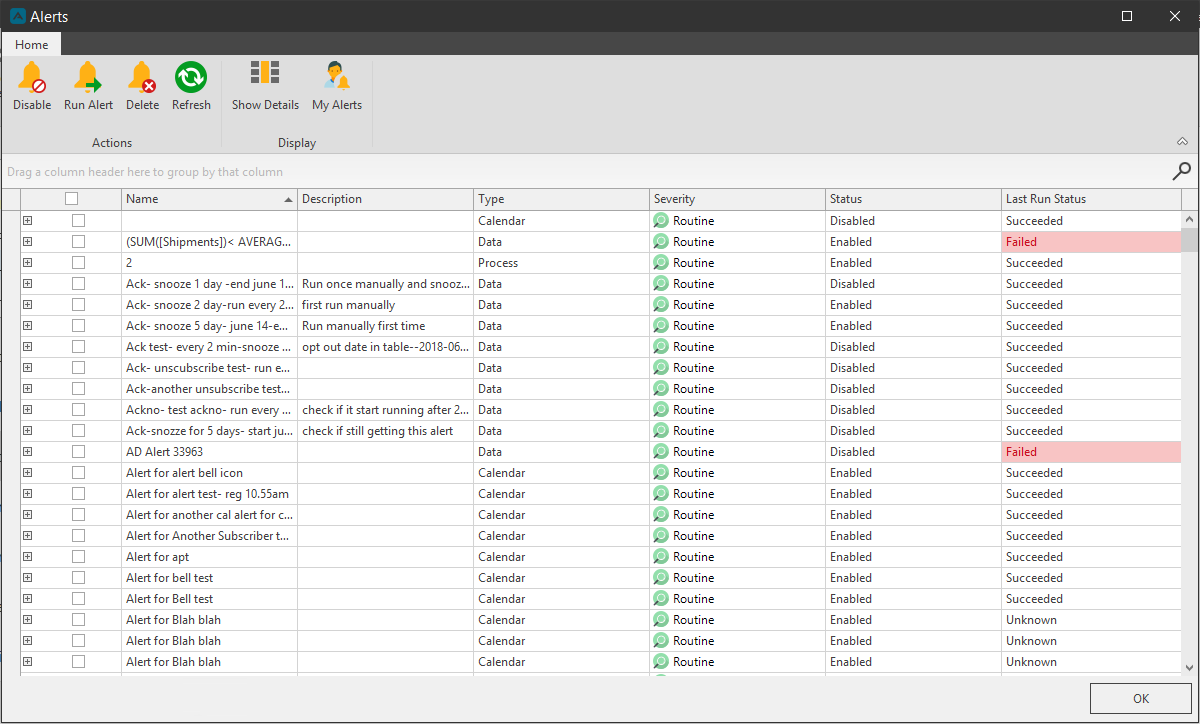Viewport: 1200px width, 724px height.
Task: Expand the Ack-snozze for 5 days row
Action: point(28,431)
